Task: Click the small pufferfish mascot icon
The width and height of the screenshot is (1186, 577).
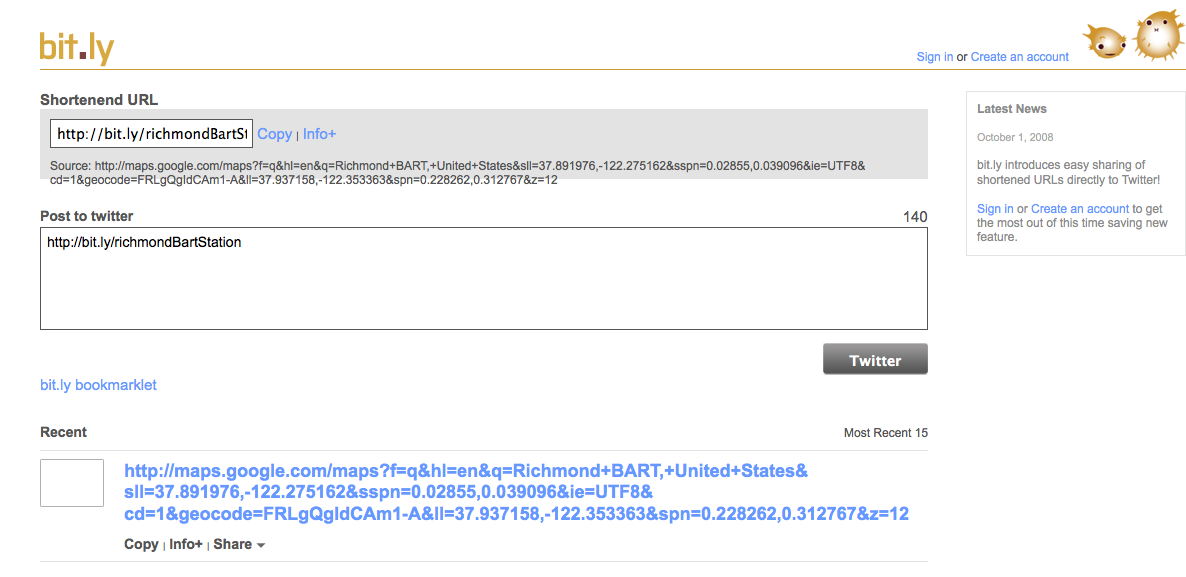Action: [1105, 41]
